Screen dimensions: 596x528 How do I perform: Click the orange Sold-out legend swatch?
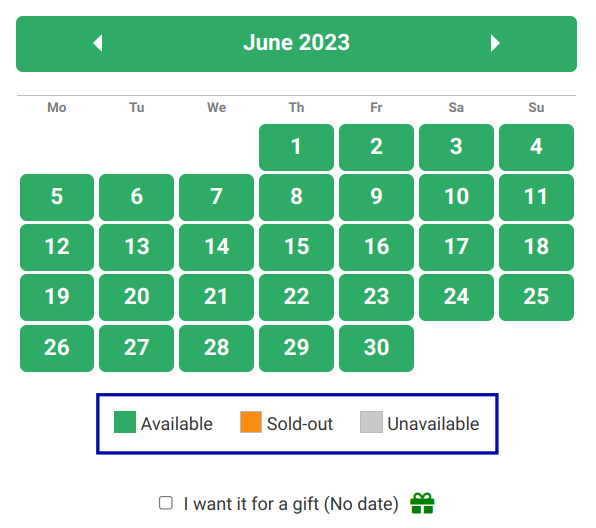(251, 422)
